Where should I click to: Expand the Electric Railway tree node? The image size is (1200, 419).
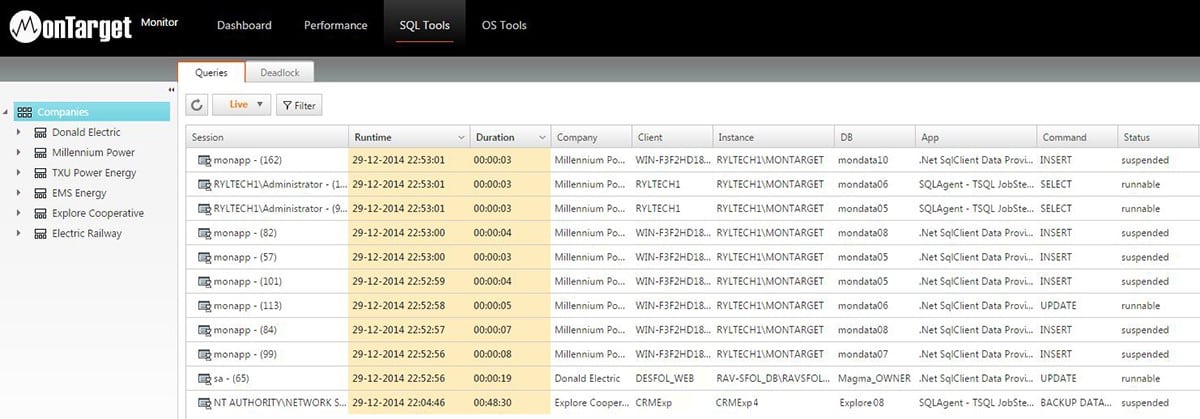(18, 233)
